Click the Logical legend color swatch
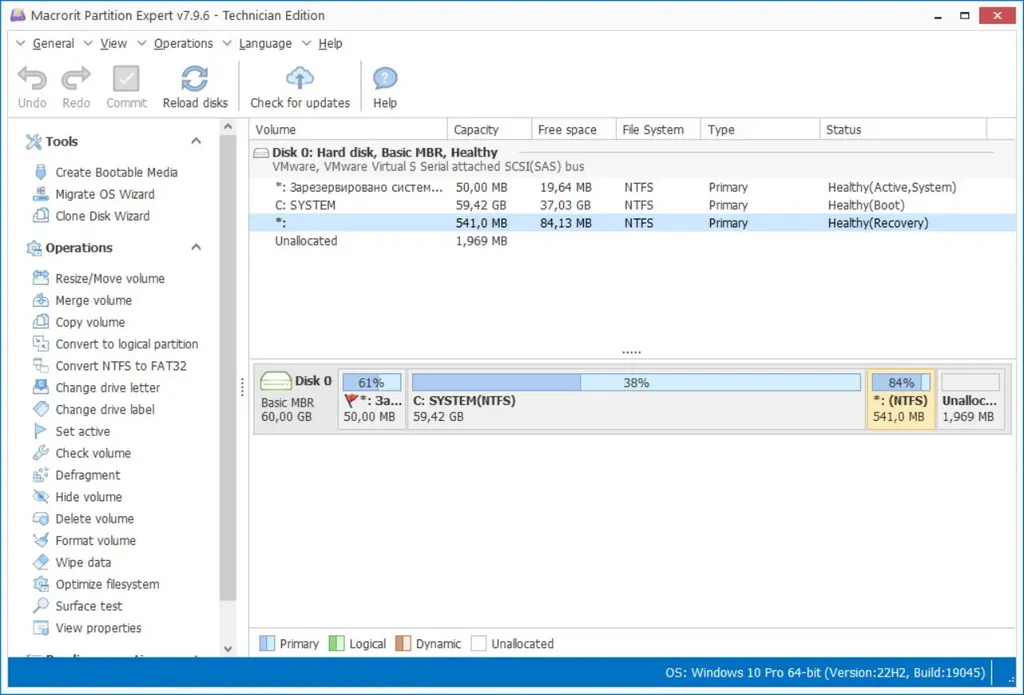This screenshot has width=1024, height=695. point(336,643)
